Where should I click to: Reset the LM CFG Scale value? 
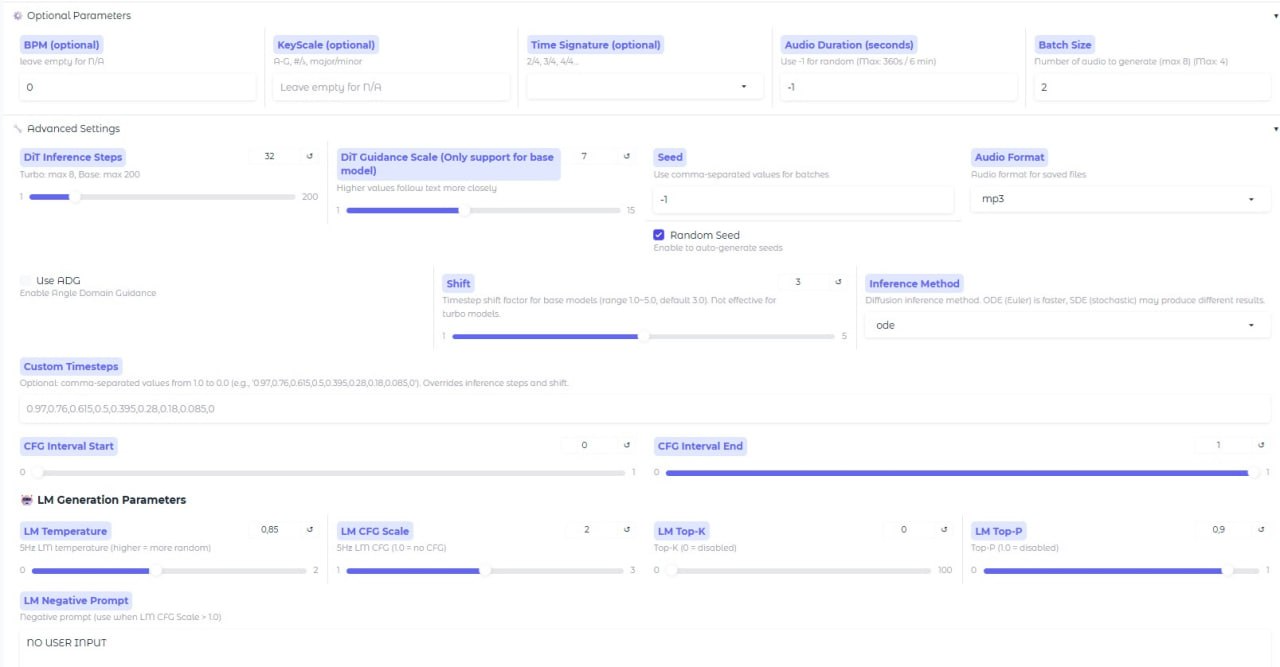(x=627, y=530)
